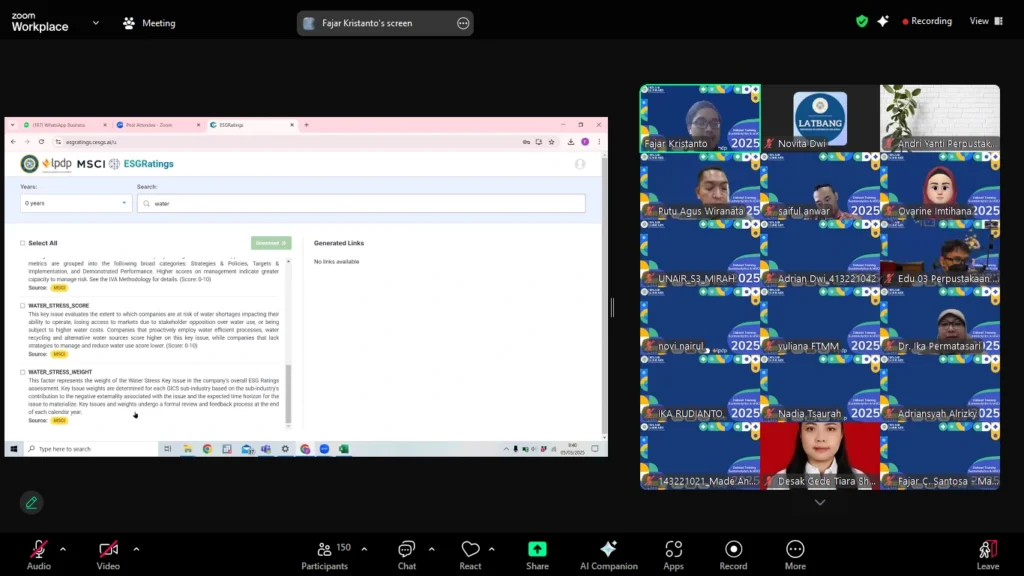The height and width of the screenshot is (576, 1024).
Task: Tick the WATER_STRESS_SCORE checkbox
Action: click(x=23, y=306)
